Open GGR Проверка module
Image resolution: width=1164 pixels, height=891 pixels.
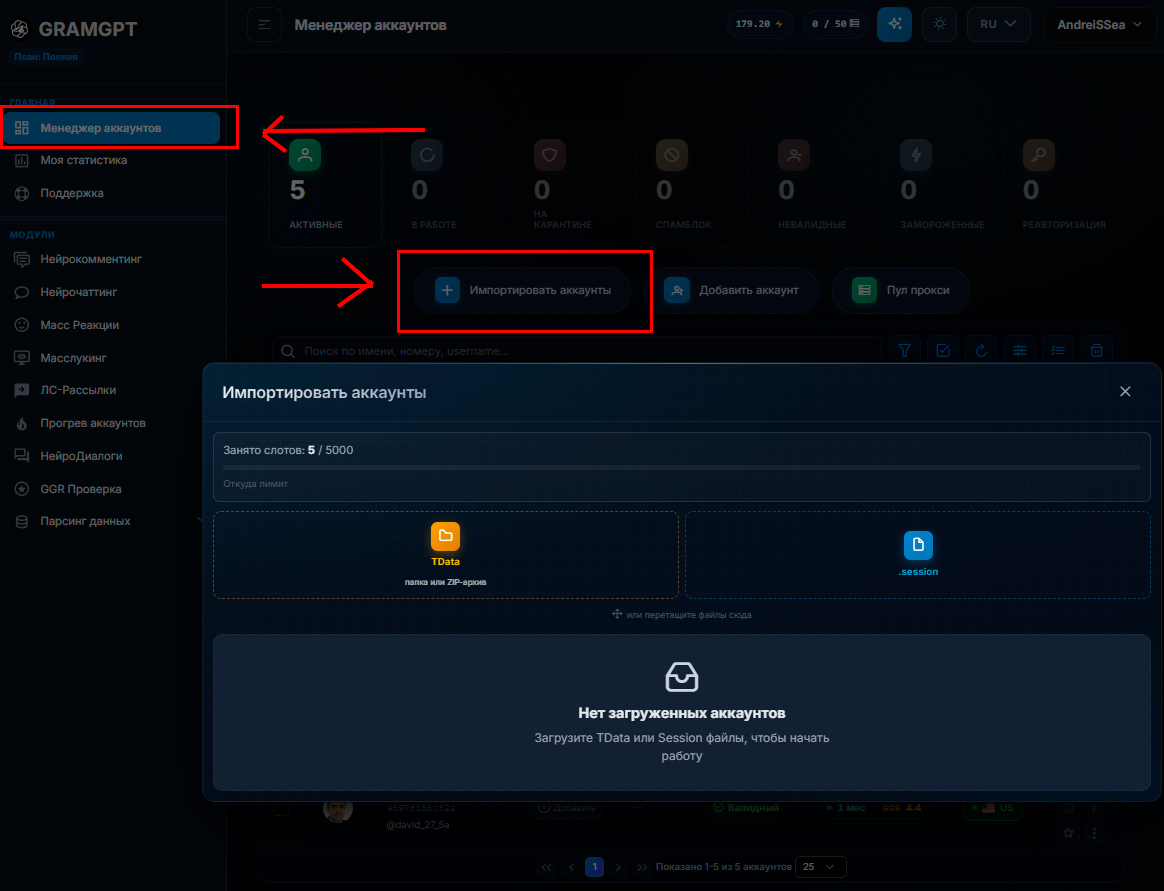(x=111, y=489)
